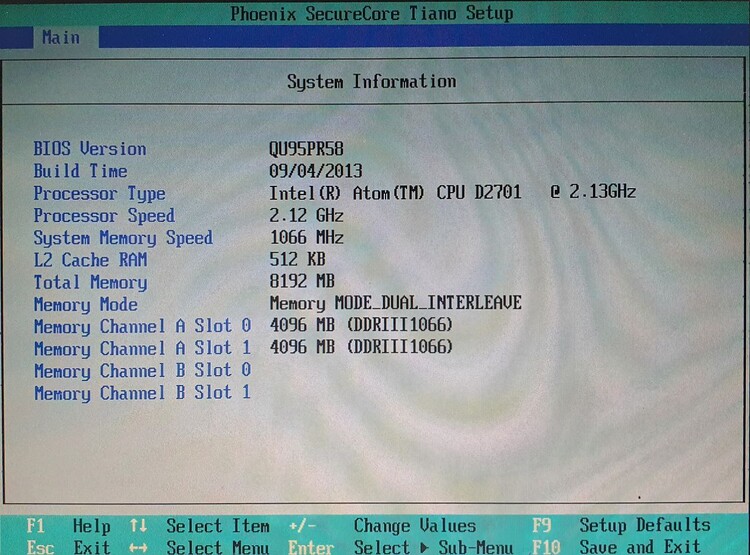Click the BIOS Version label
750x555 pixels.
90,149
